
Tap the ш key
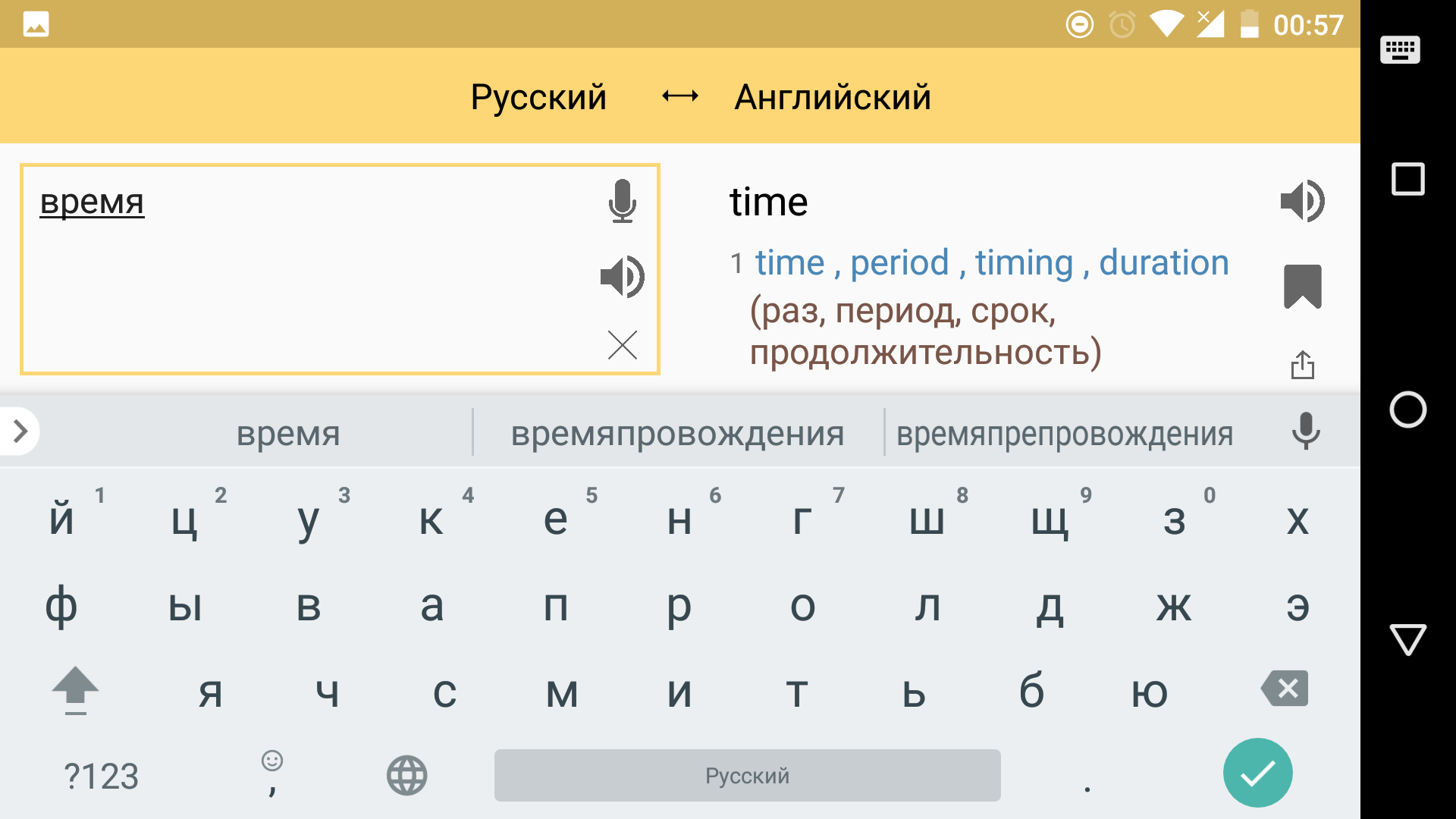point(927,519)
